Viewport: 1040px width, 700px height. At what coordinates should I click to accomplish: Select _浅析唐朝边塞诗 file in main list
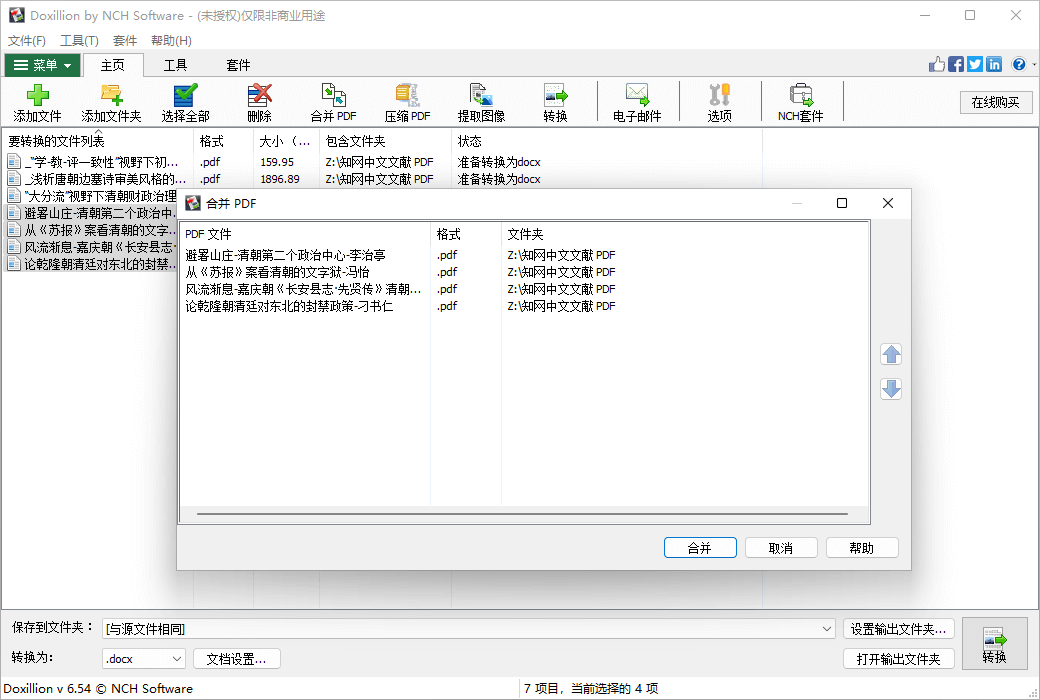point(105,179)
